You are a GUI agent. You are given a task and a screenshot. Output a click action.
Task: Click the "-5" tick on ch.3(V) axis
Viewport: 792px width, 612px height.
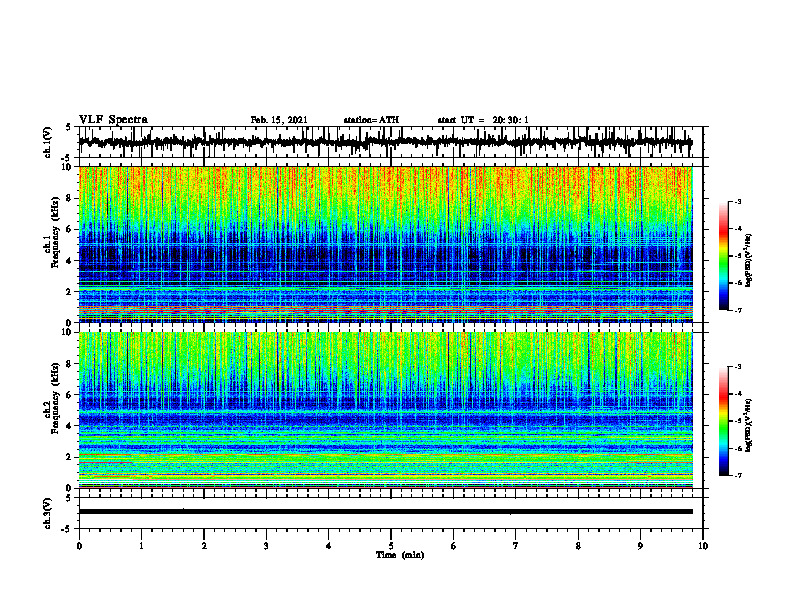pyautogui.click(x=67, y=529)
